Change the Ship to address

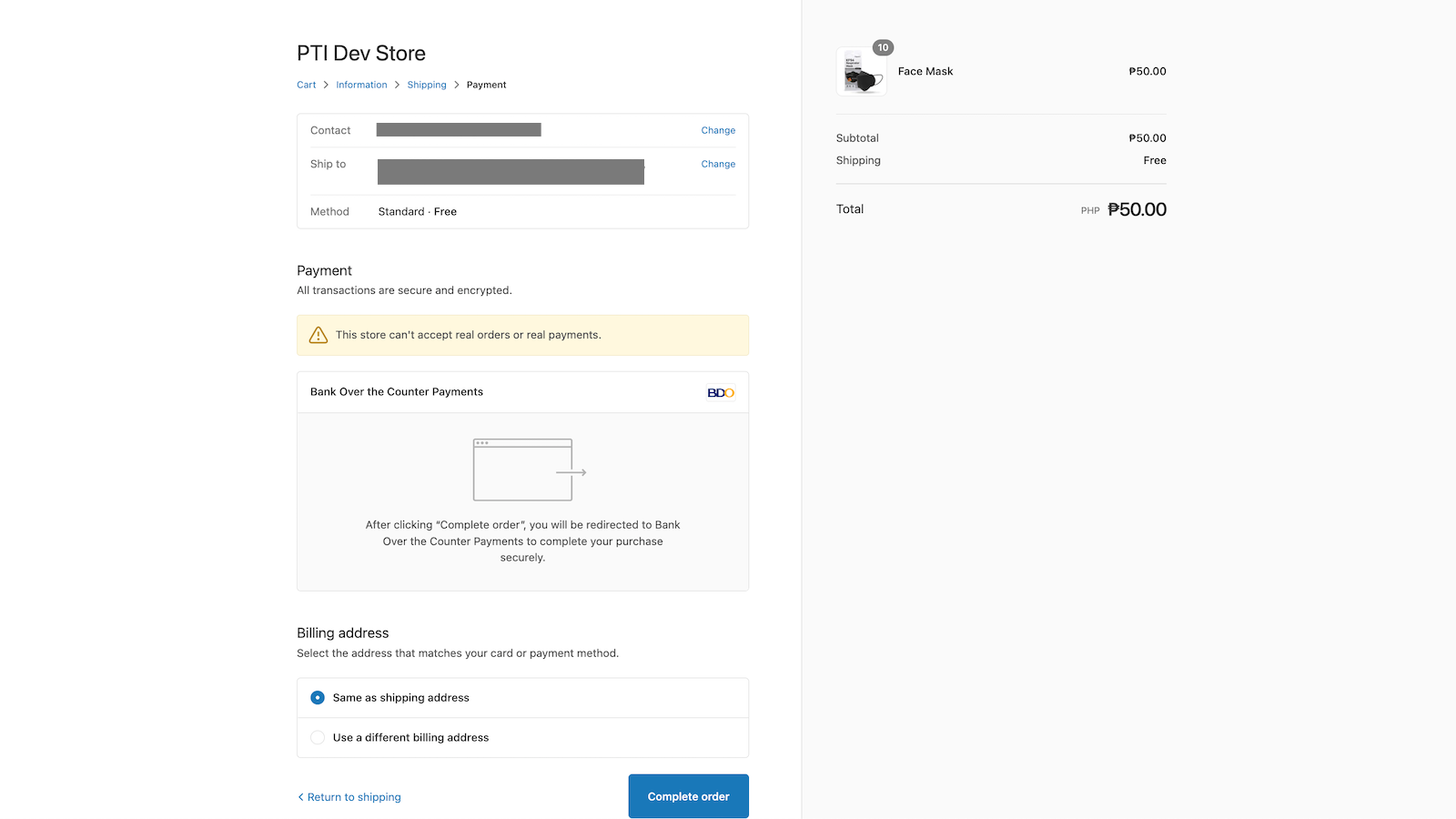pyautogui.click(x=718, y=164)
